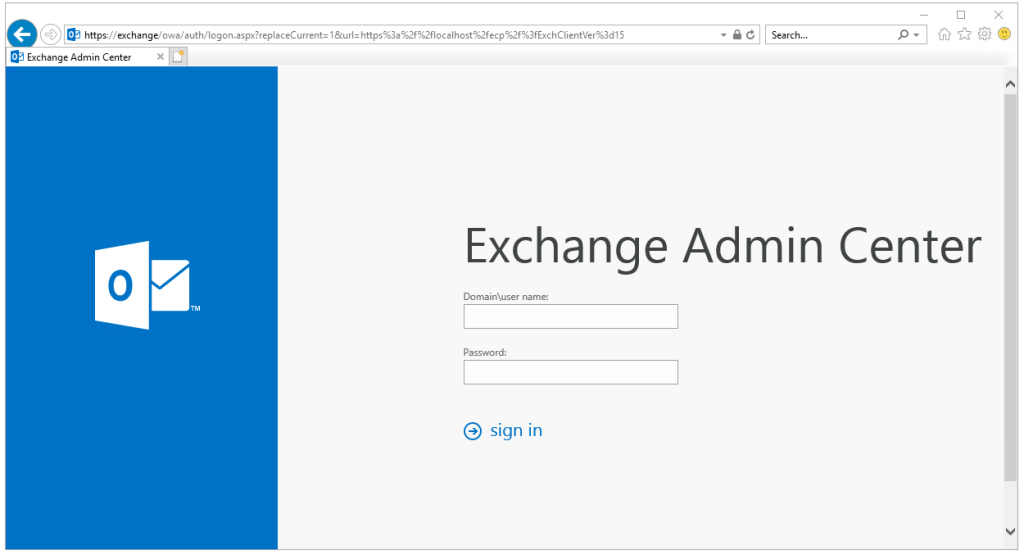The width and height of the screenshot is (1024, 555).
Task: Close the browser window
Action: click(999, 15)
